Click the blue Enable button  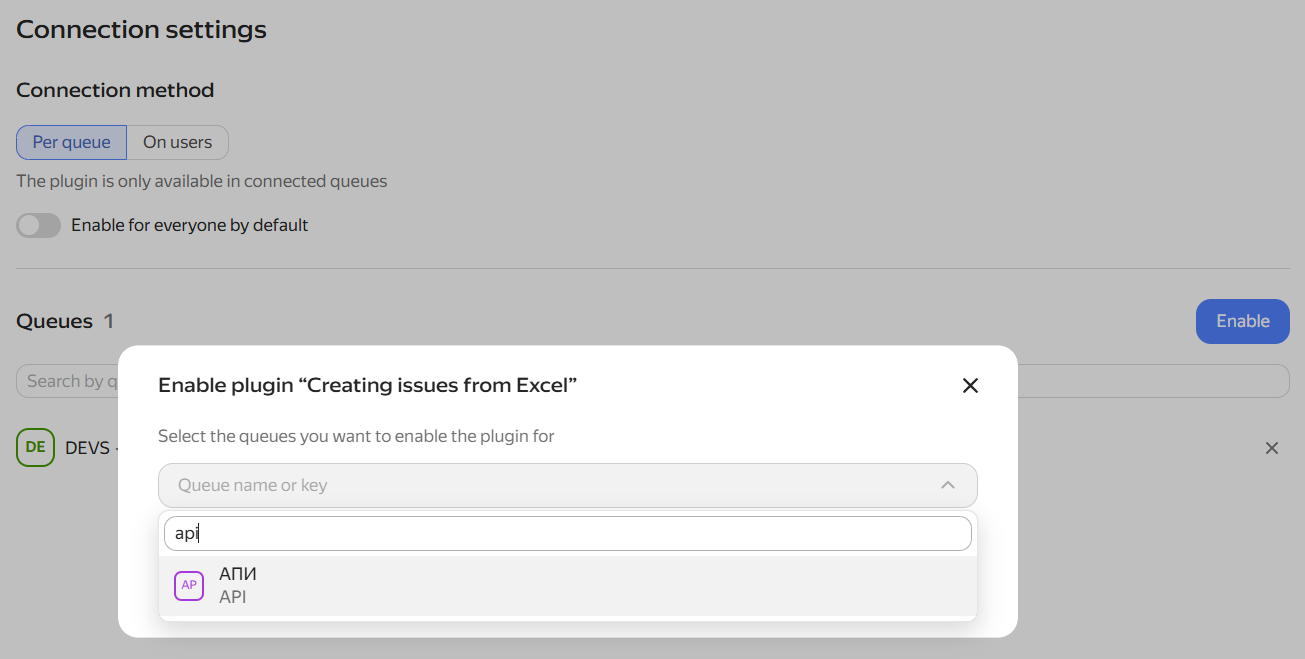click(1242, 321)
